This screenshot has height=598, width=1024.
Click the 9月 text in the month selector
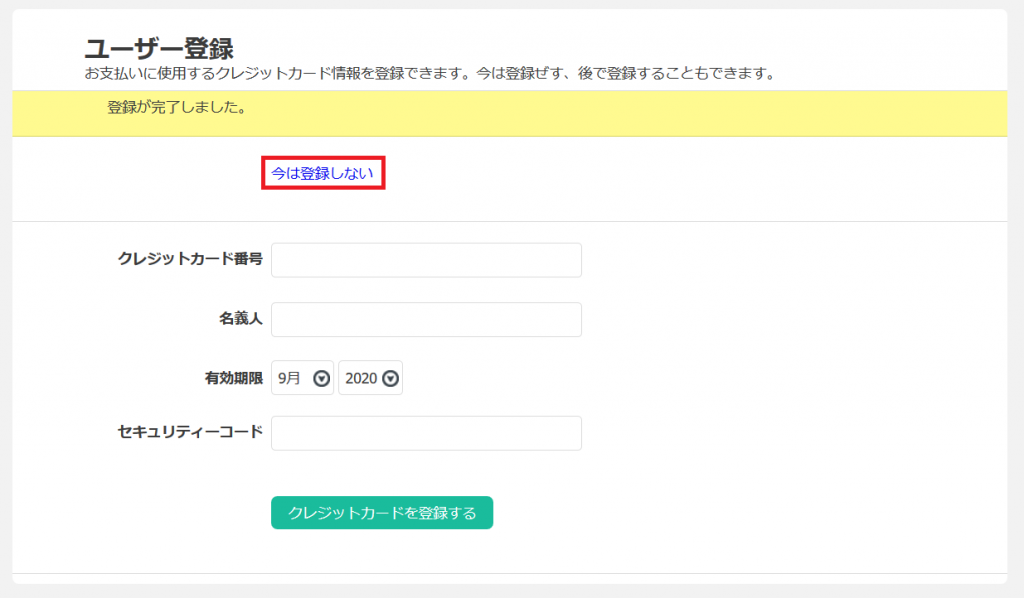click(289, 378)
